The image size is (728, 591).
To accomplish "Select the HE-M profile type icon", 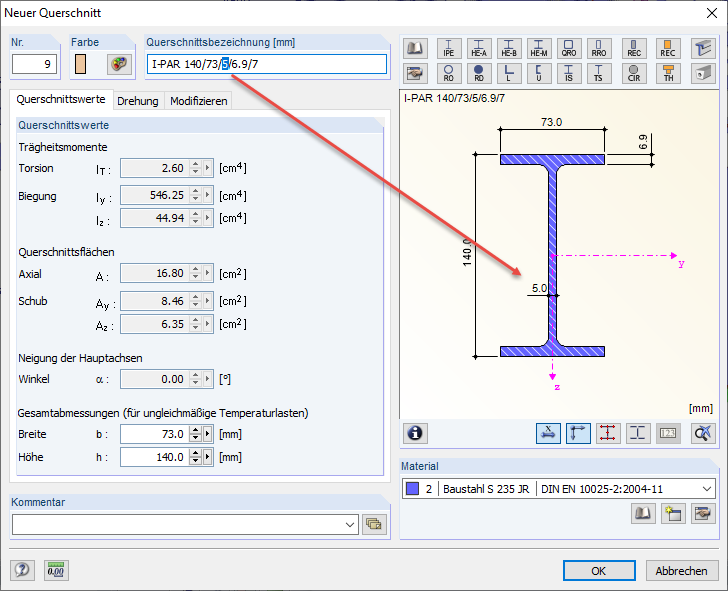I will pos(539,48).
